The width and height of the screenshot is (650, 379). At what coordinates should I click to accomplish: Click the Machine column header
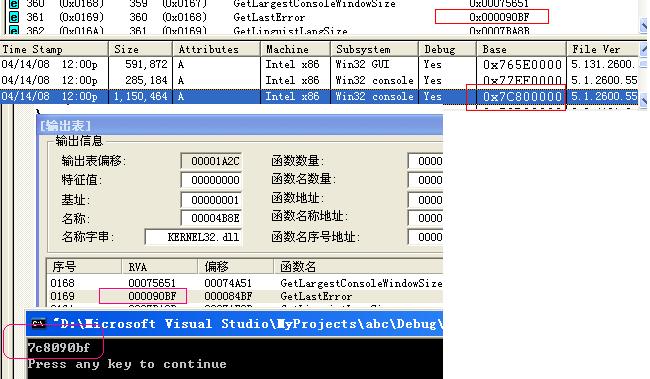(x=295, y=49)
